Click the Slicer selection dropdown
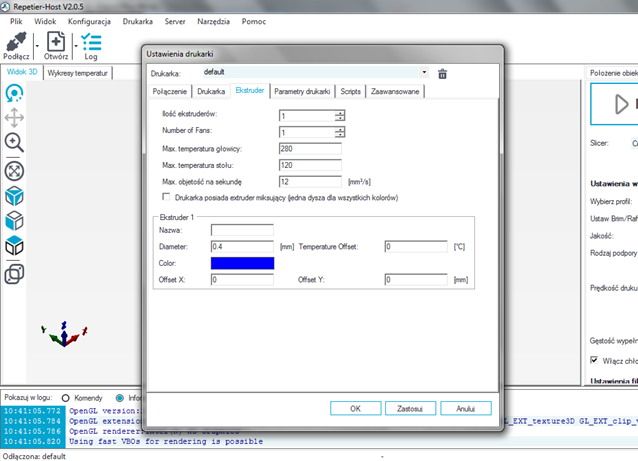The image size is (638, 461). point(634,143)
